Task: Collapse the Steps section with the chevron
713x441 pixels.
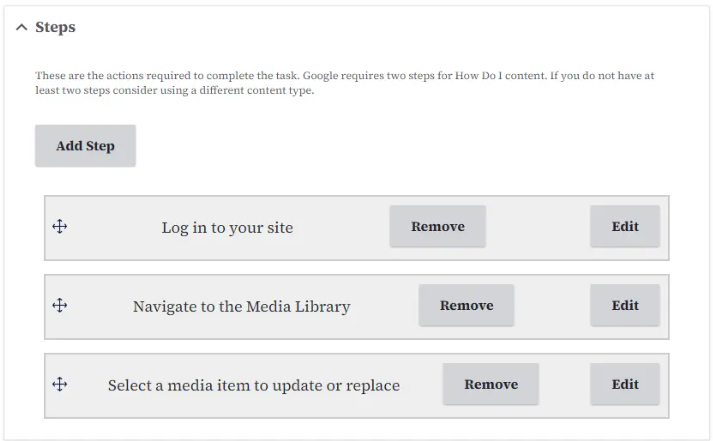Action: (21, 27)
